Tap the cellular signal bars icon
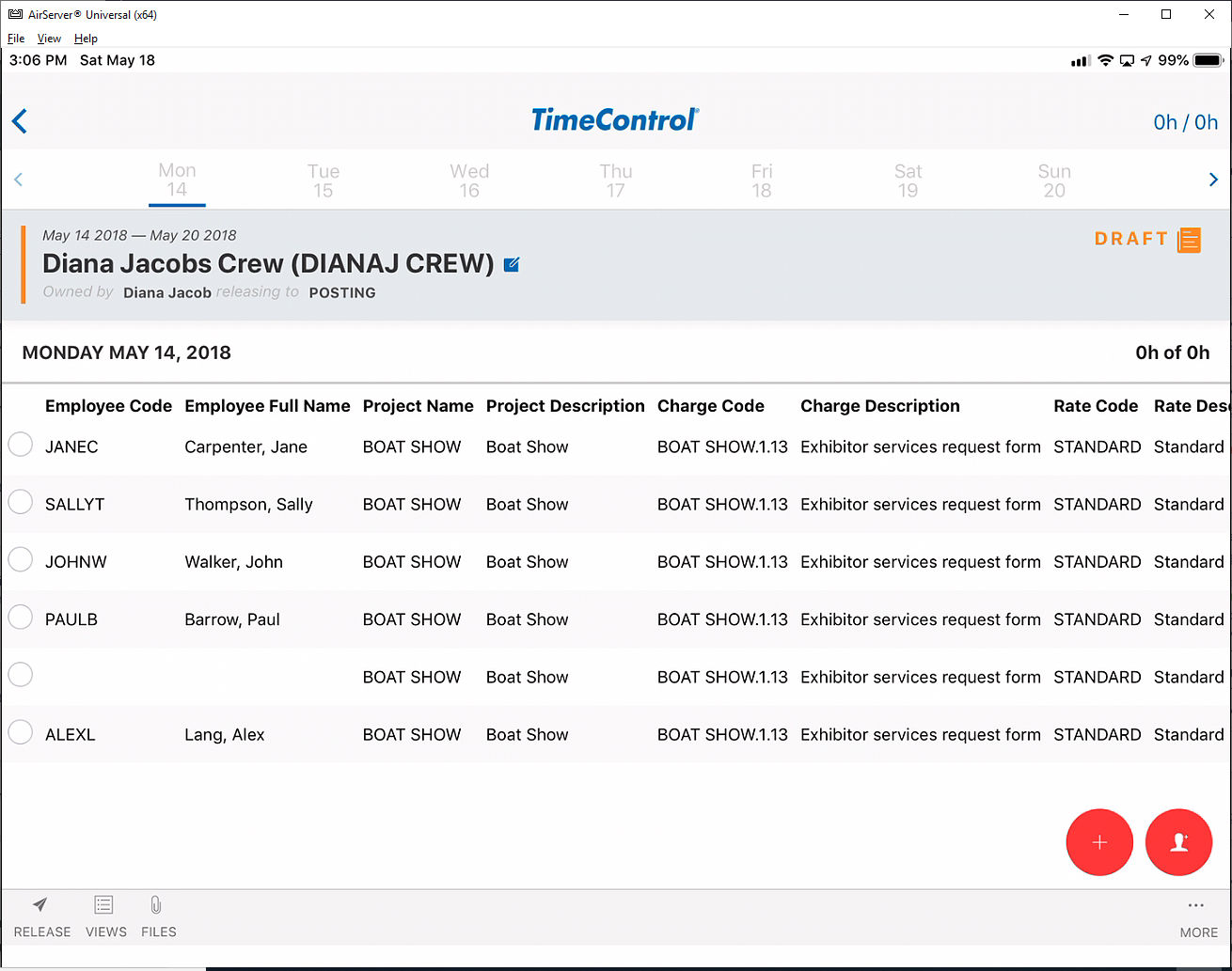 [x=1081, y=61]
